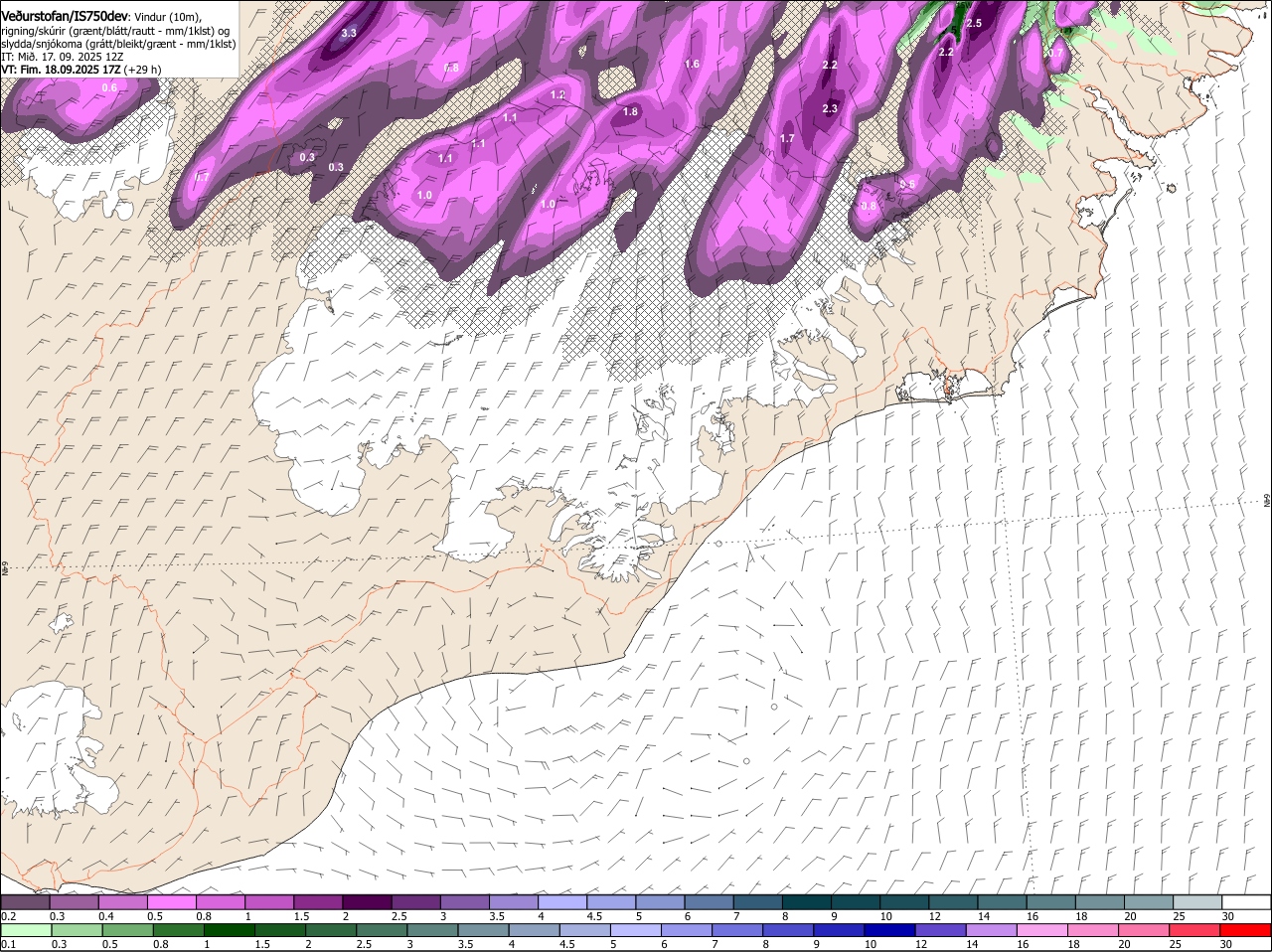Click the 1.7 precipitation value on the map
Image resolution: width=1272 pixels, height=952 pixels.
click(x=787, y=138)
